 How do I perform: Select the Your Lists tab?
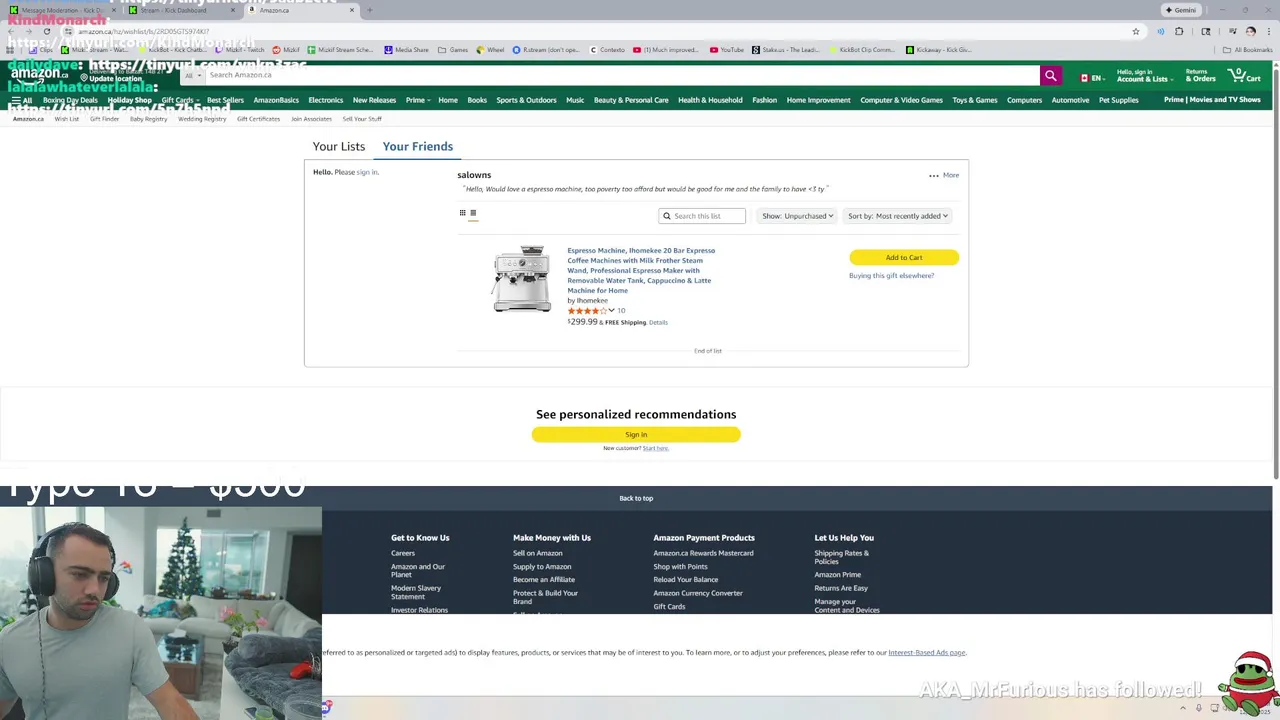(x=339, y=146)
